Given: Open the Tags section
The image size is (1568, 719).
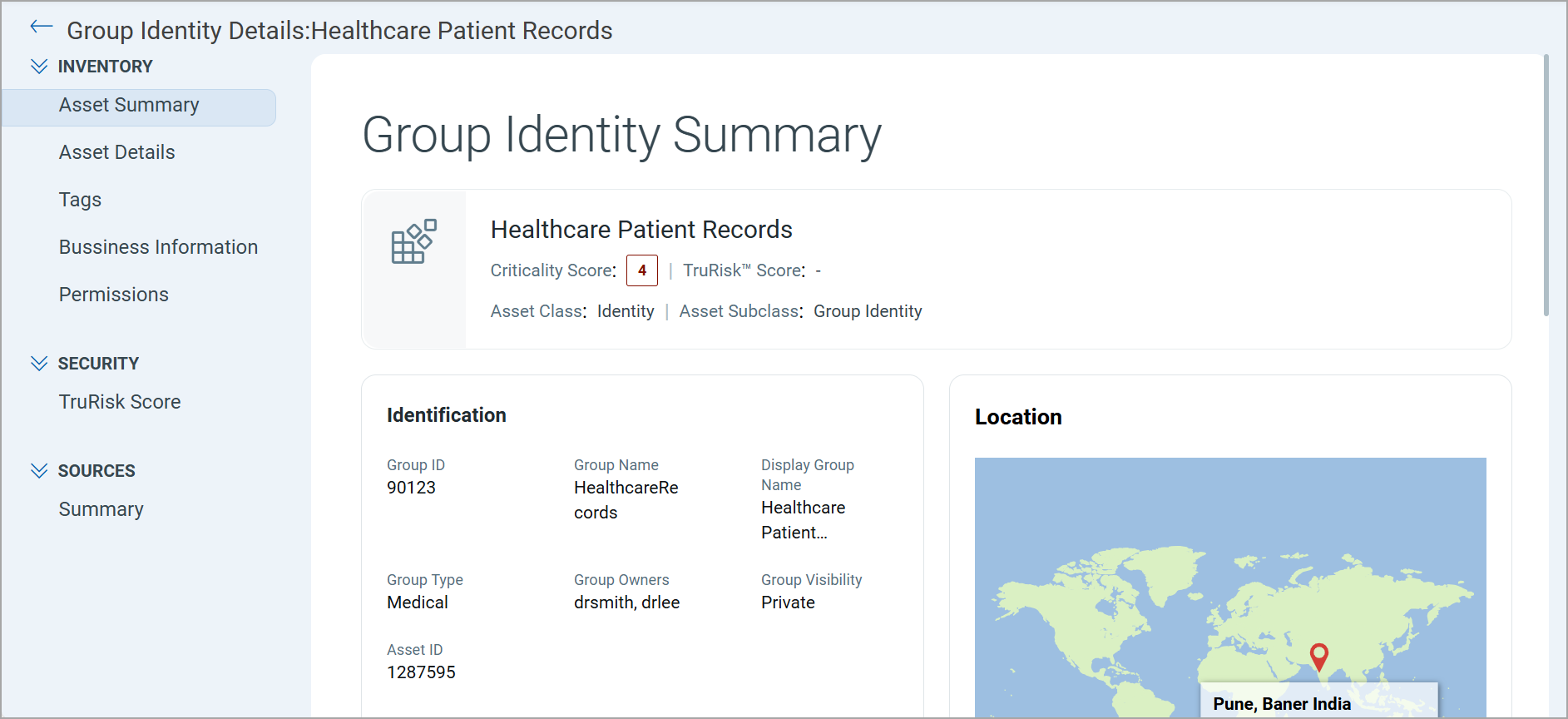Looking at the screenshot, I should 80,201.
